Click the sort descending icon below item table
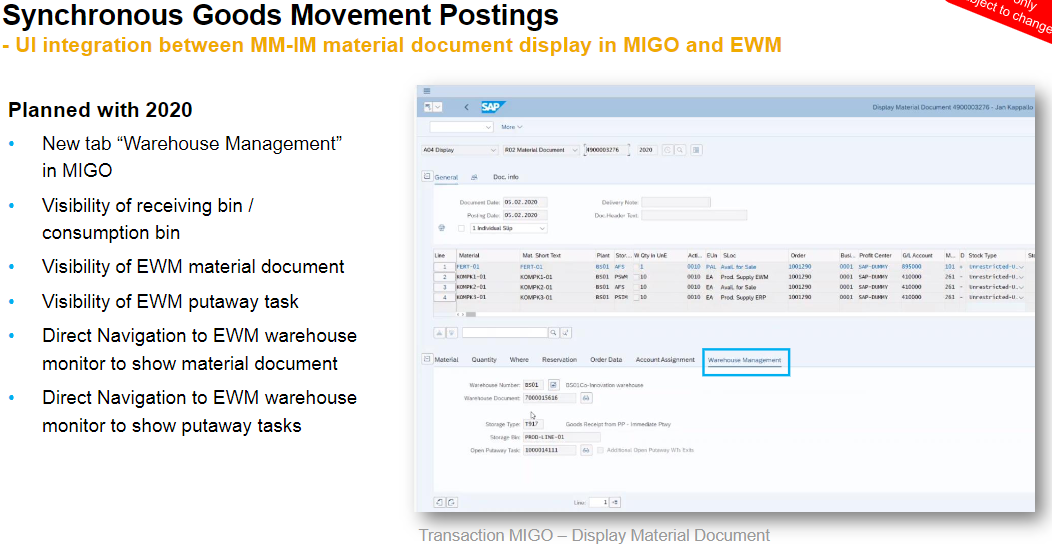1052x547 pixels. 452,333
